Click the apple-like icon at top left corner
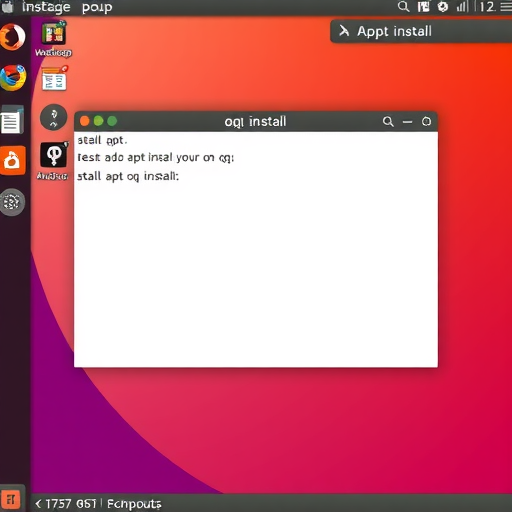This screenshot has width=512, height=512. pos(7,7)
